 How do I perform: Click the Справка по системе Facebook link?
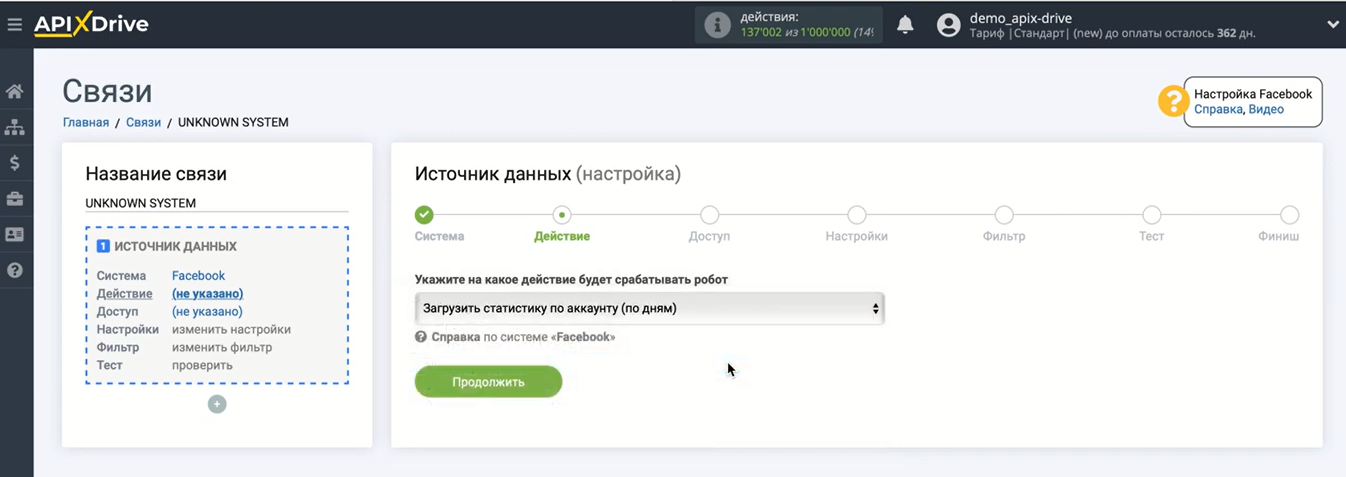pos(523,337)
